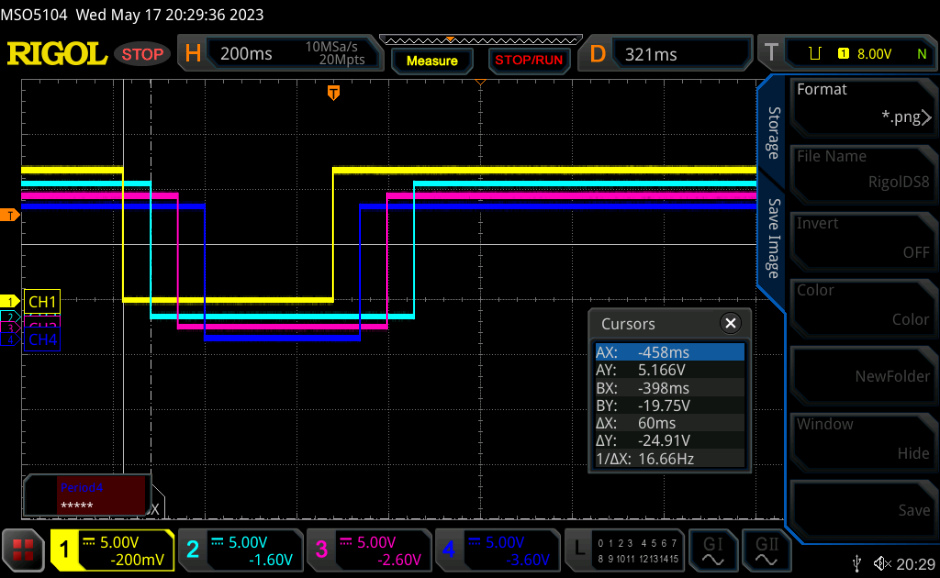The width and height of the screenshot is (940, 578).
Task: Click the channel 3 ground marker
Action: pyautogui.click(x=10, y=327)
